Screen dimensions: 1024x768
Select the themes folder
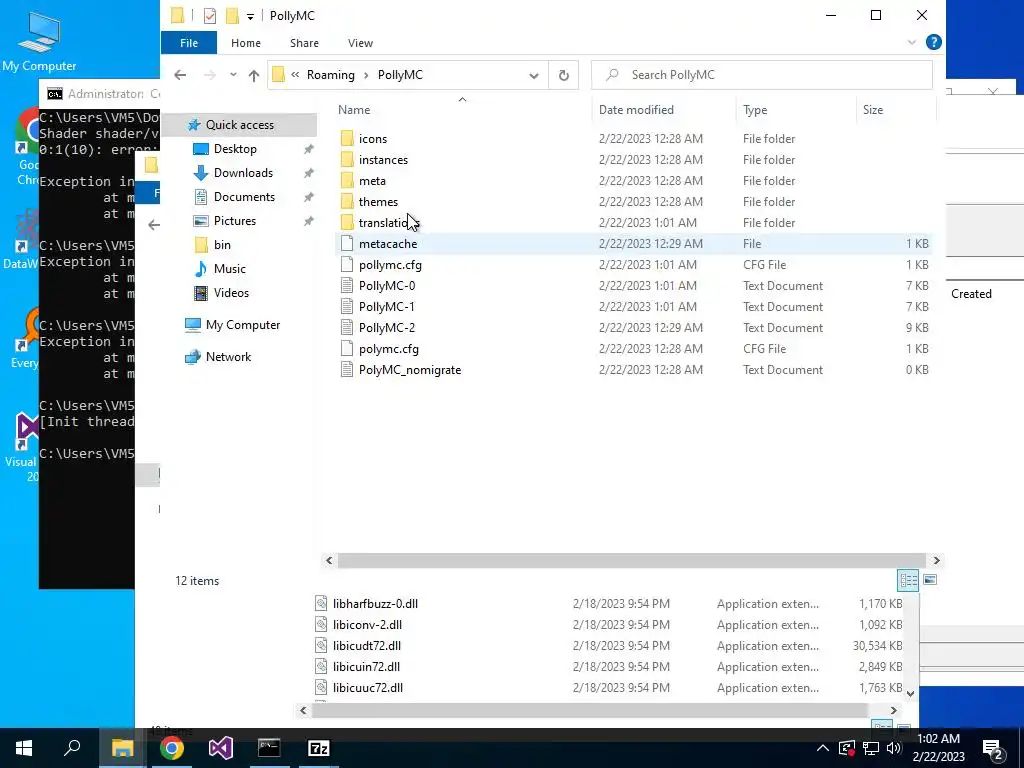pyautogui.click(x=377, y=201)
